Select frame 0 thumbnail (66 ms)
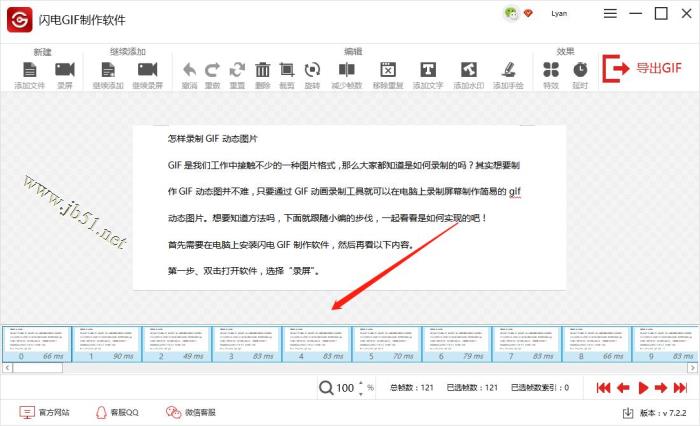This screenshot has height=426, width=700. pos(37,344)
